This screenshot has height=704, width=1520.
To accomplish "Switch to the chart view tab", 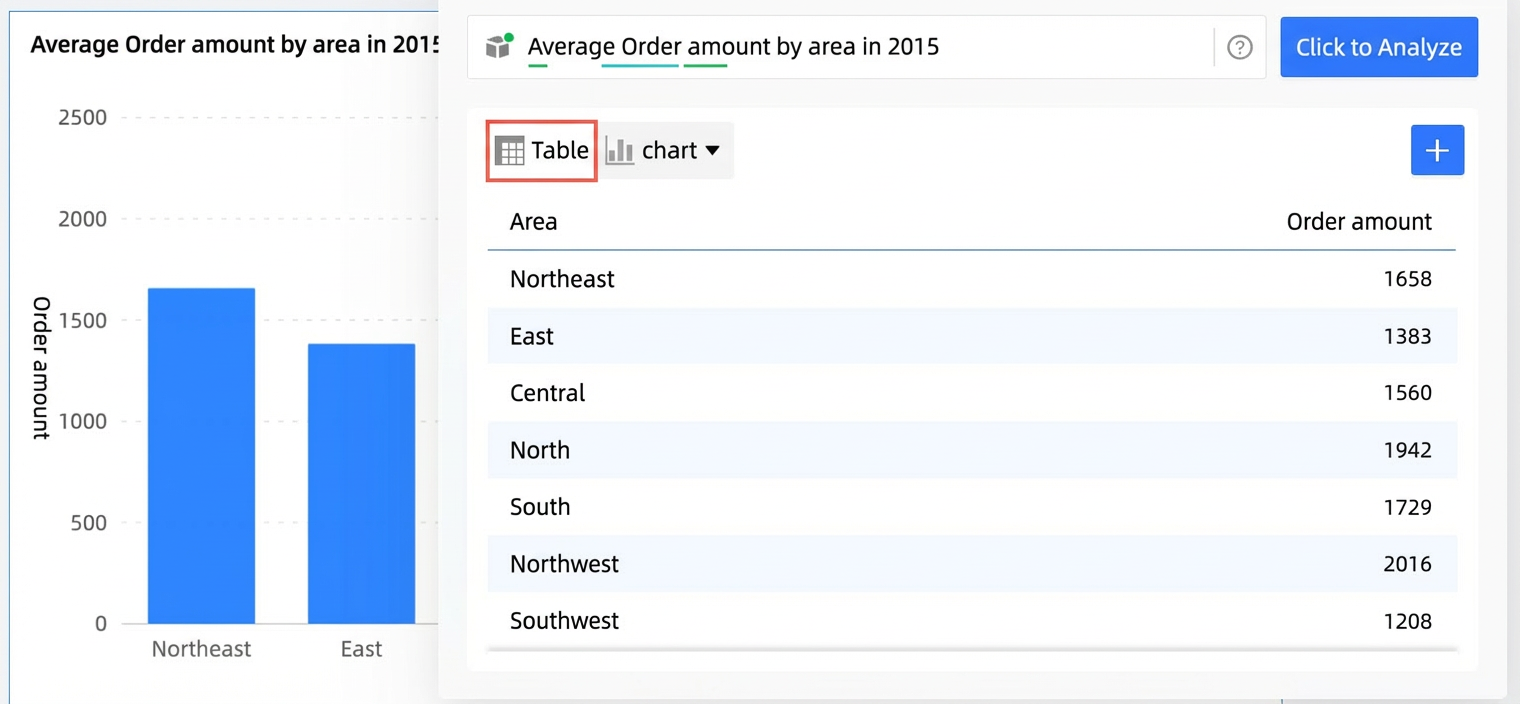I will coord(666,151).
